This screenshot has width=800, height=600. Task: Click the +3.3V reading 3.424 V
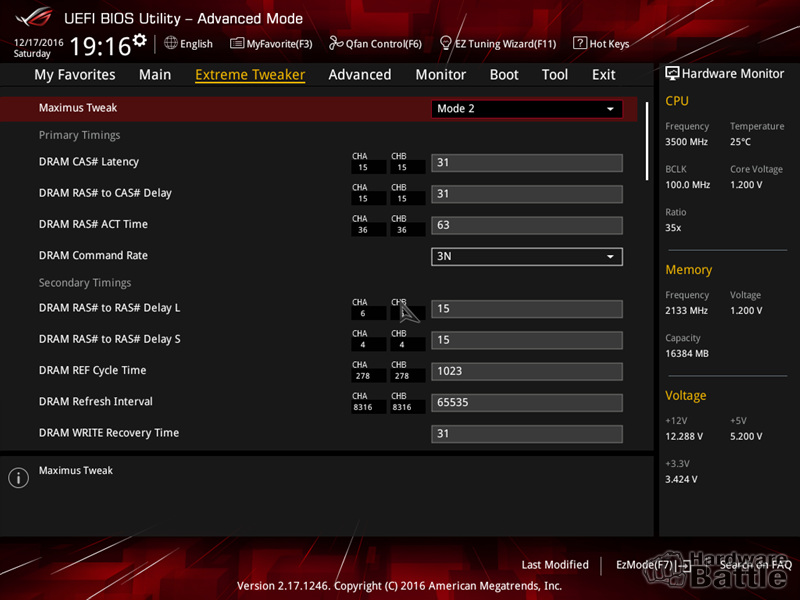tap(681, 479)
